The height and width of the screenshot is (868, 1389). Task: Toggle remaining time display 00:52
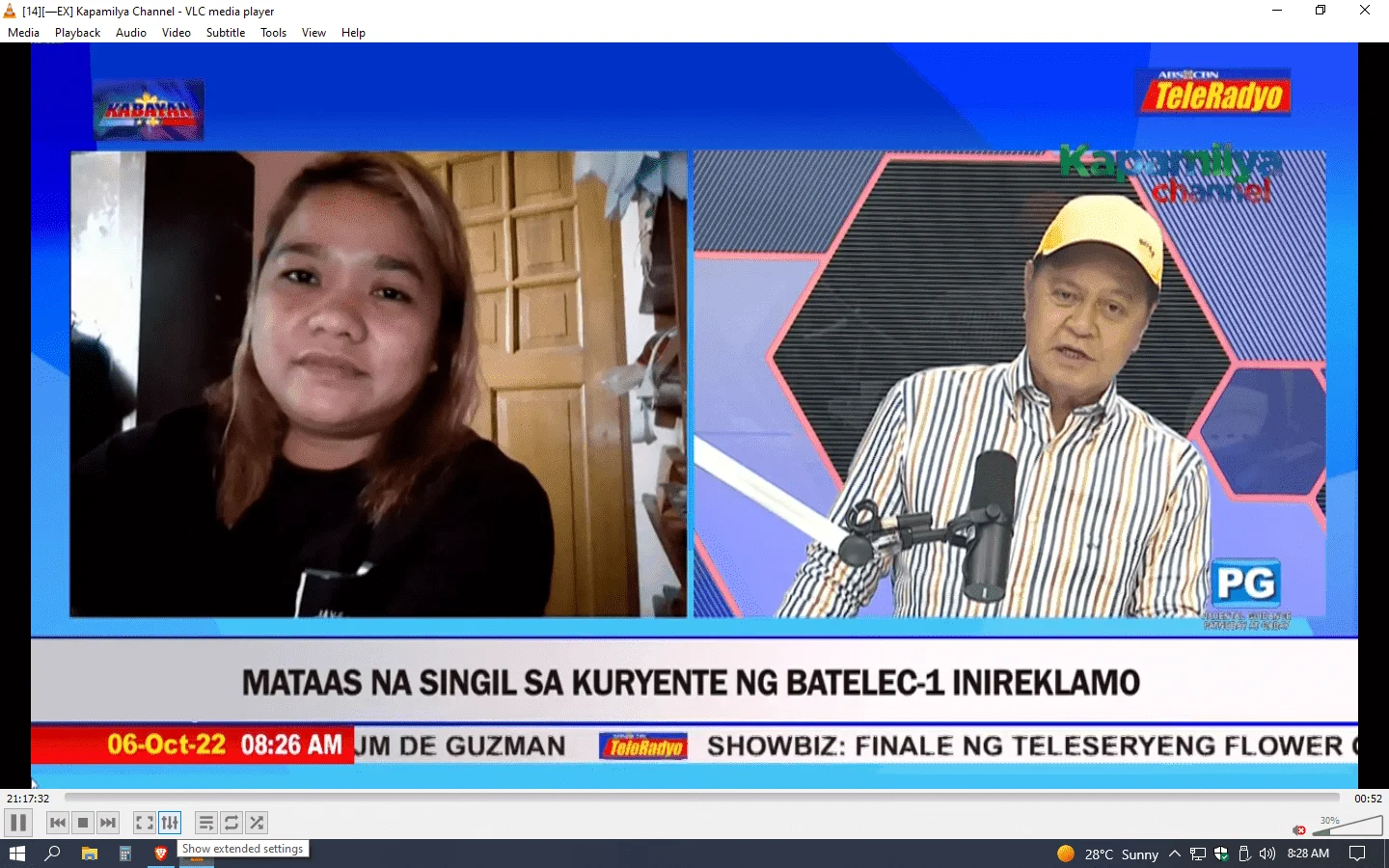(1368, 799)
